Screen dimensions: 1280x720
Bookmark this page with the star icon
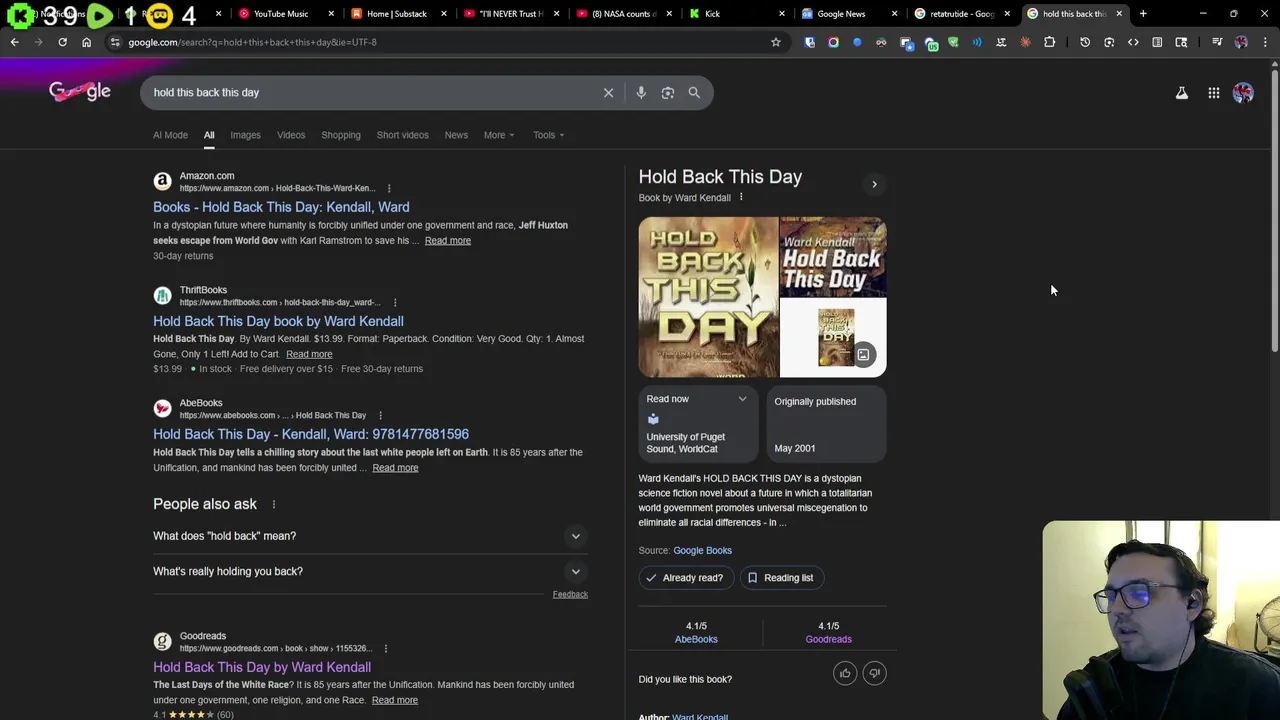[x=775, y=42]
